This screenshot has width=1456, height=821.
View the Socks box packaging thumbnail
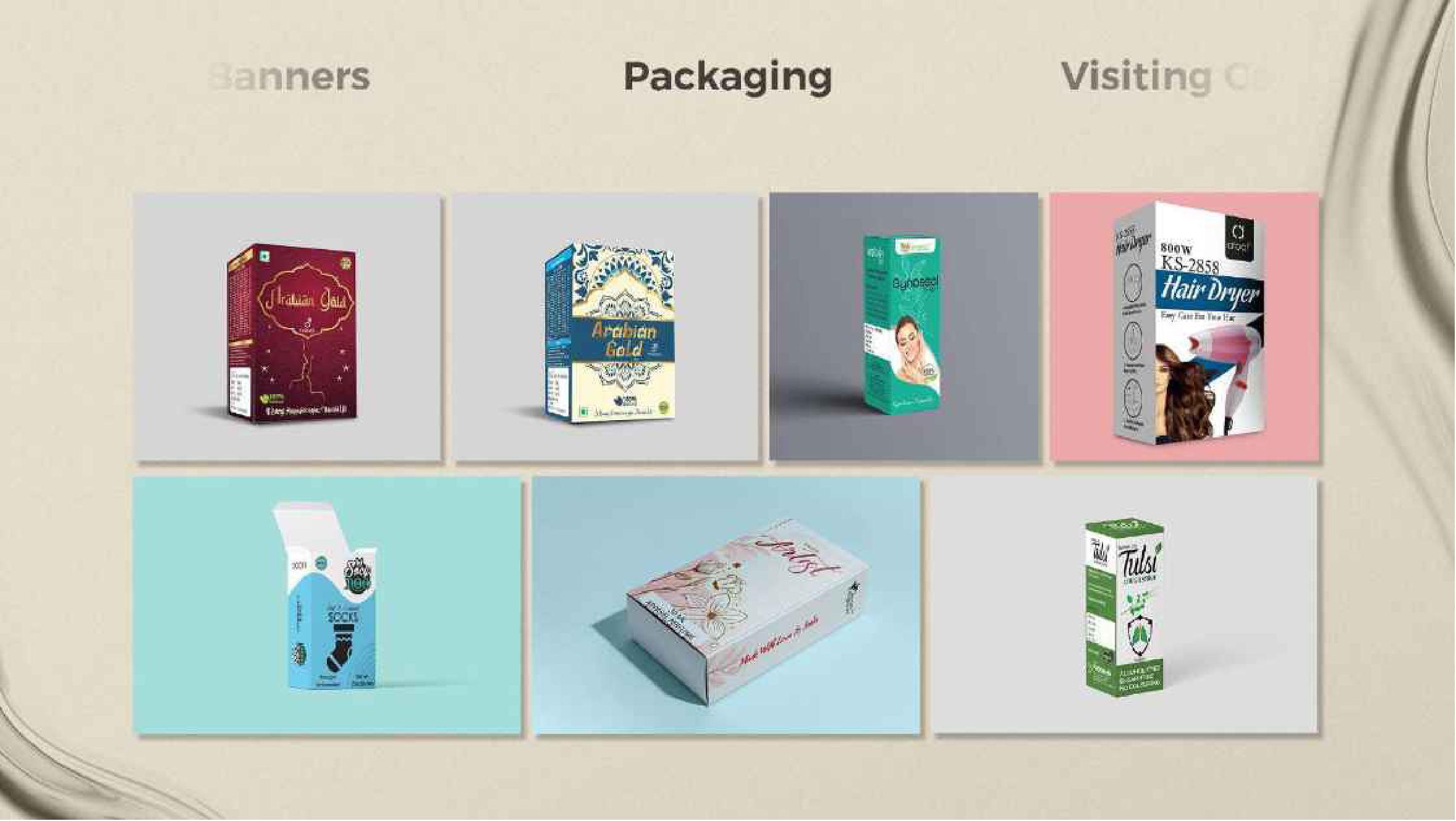click(328, 605)
